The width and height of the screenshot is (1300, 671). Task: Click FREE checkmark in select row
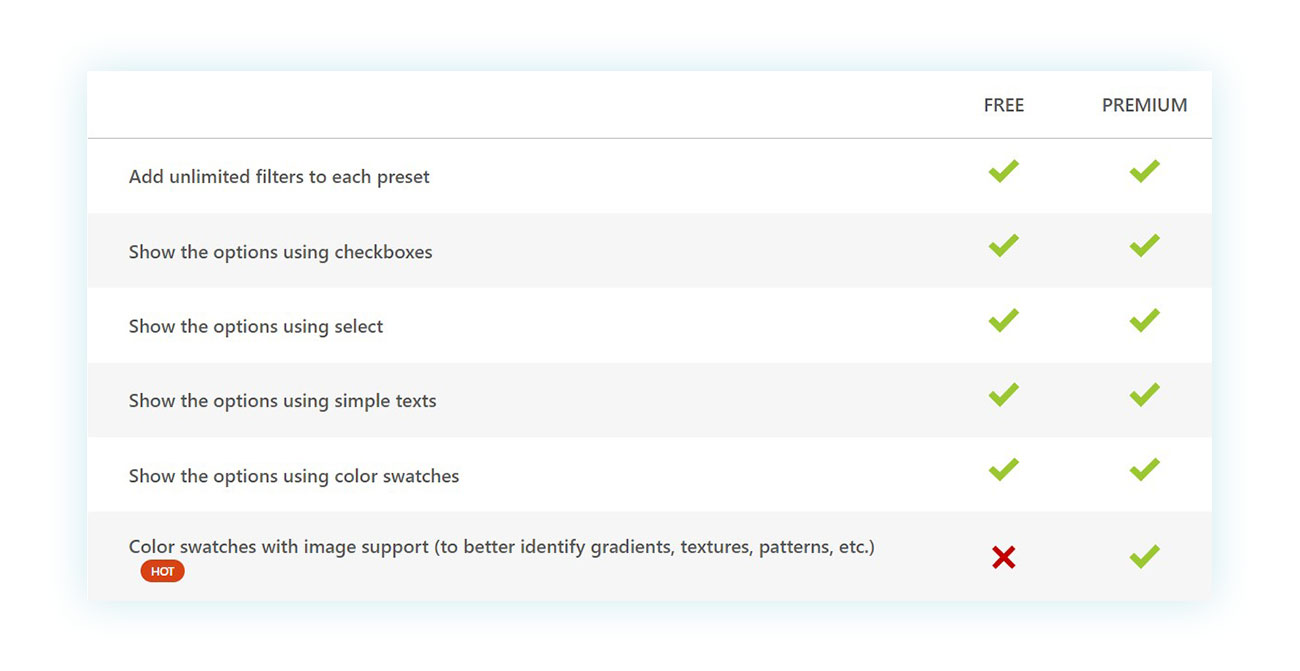(x=1003, y=320)
